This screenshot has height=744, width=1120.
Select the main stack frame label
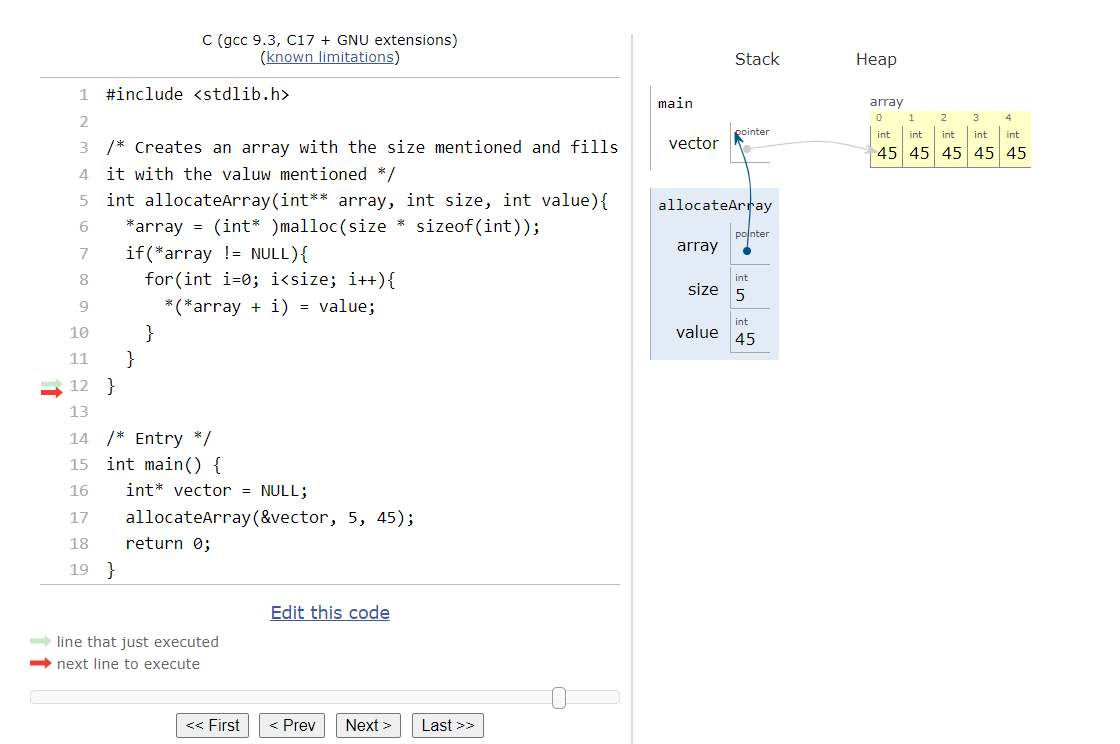coord(675,103)
